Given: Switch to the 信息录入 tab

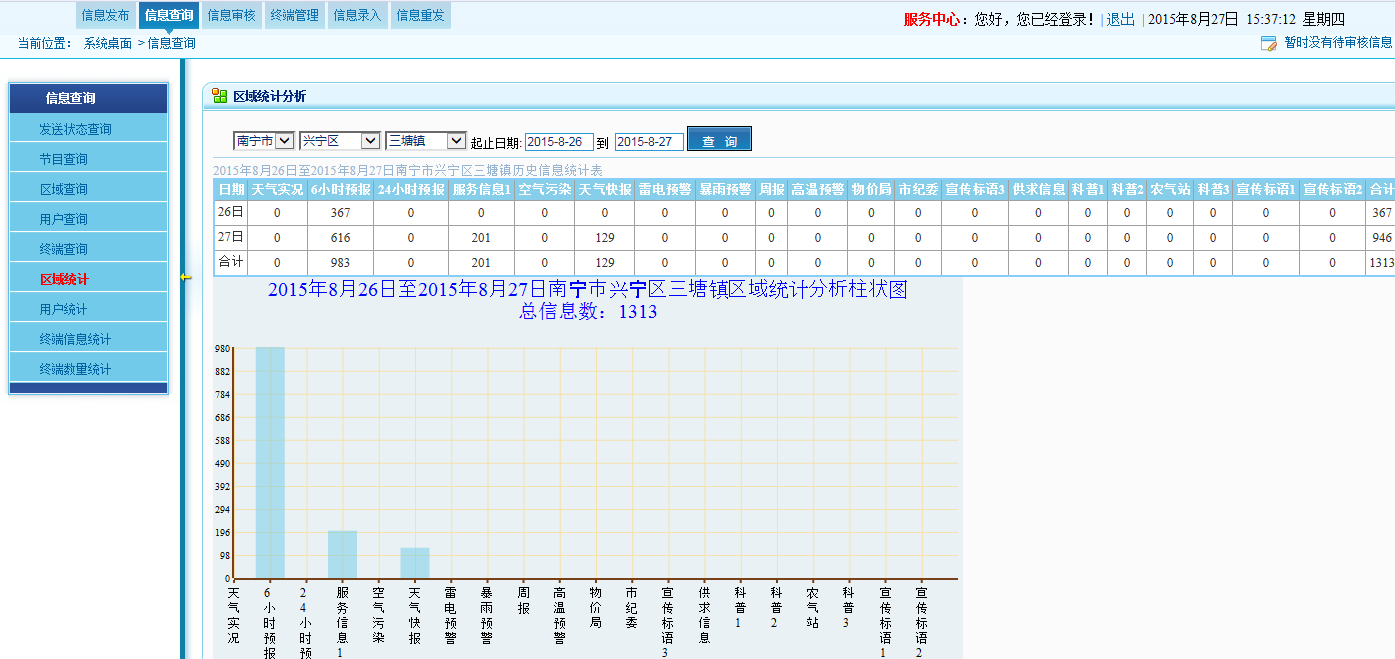Looking at the screenshot, I should (x=357, y=15).
